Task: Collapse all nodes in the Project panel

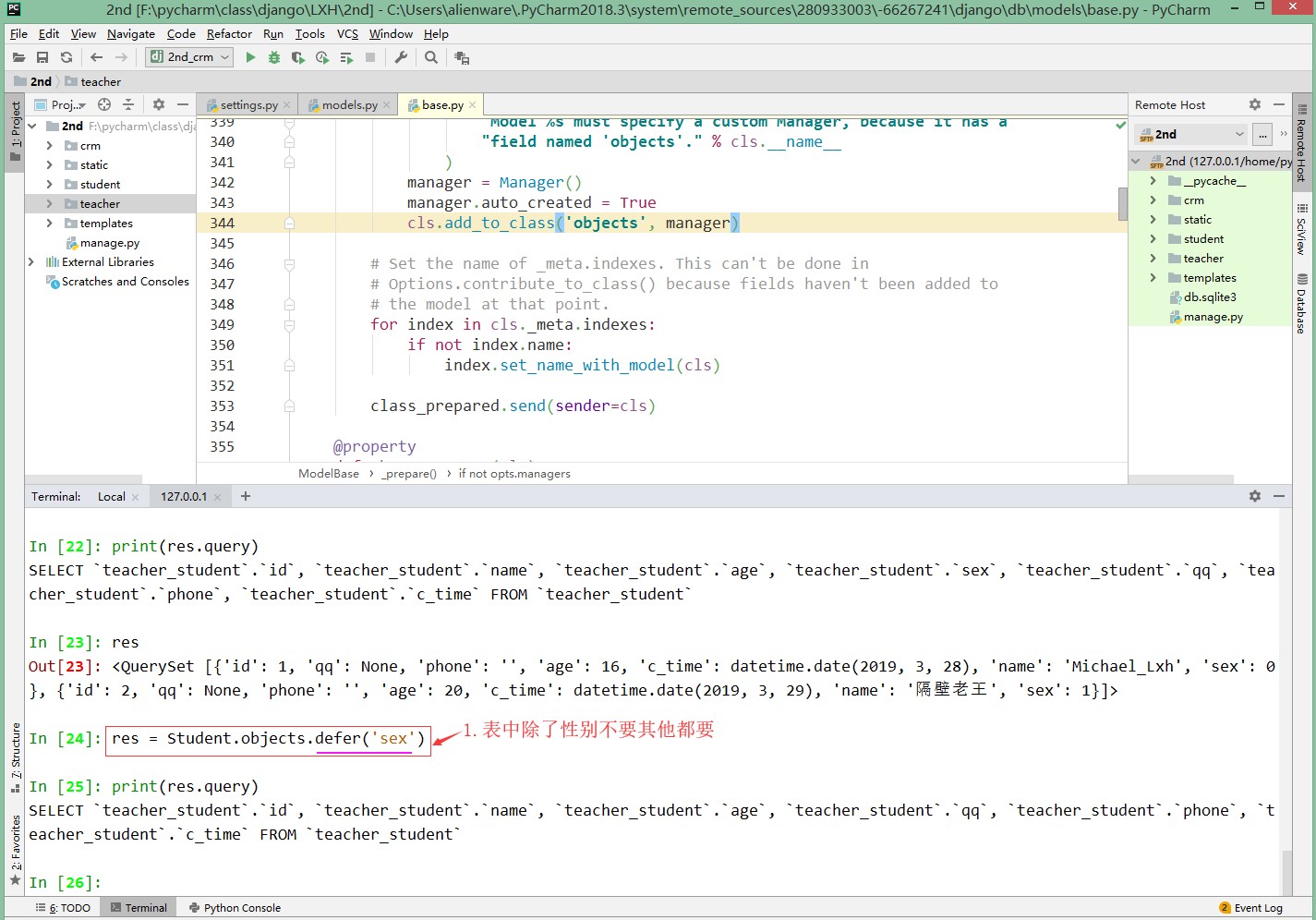Action: pyautogui.click(x=128, y=104)
